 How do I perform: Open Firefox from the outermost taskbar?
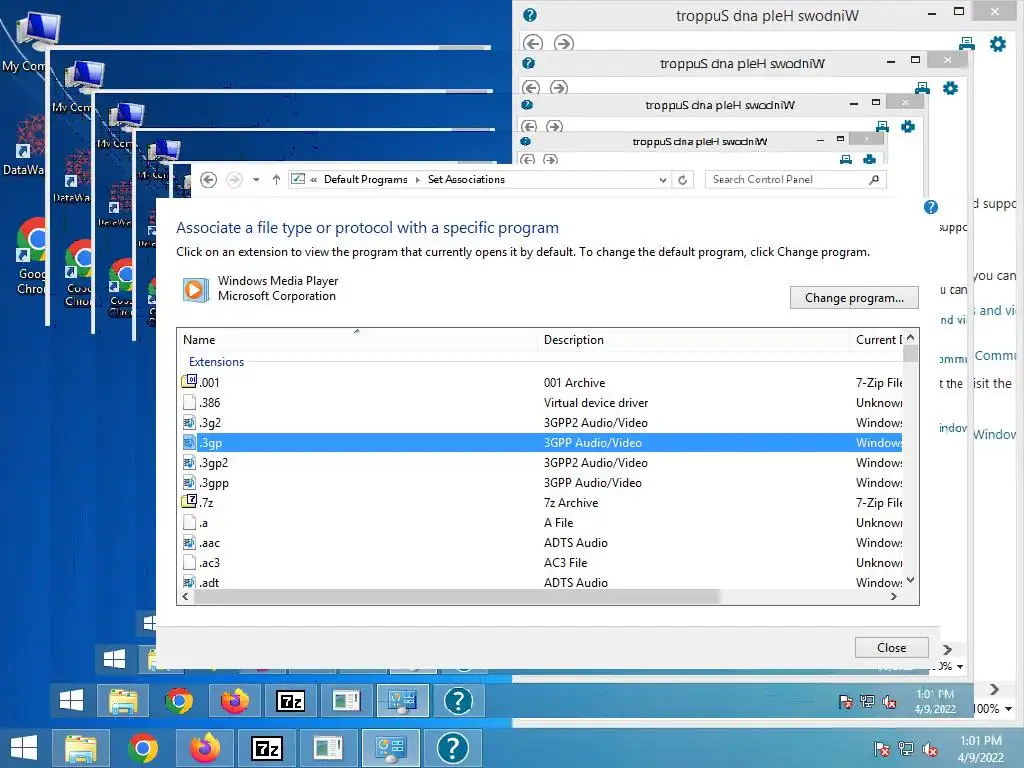tap(205, 748)
